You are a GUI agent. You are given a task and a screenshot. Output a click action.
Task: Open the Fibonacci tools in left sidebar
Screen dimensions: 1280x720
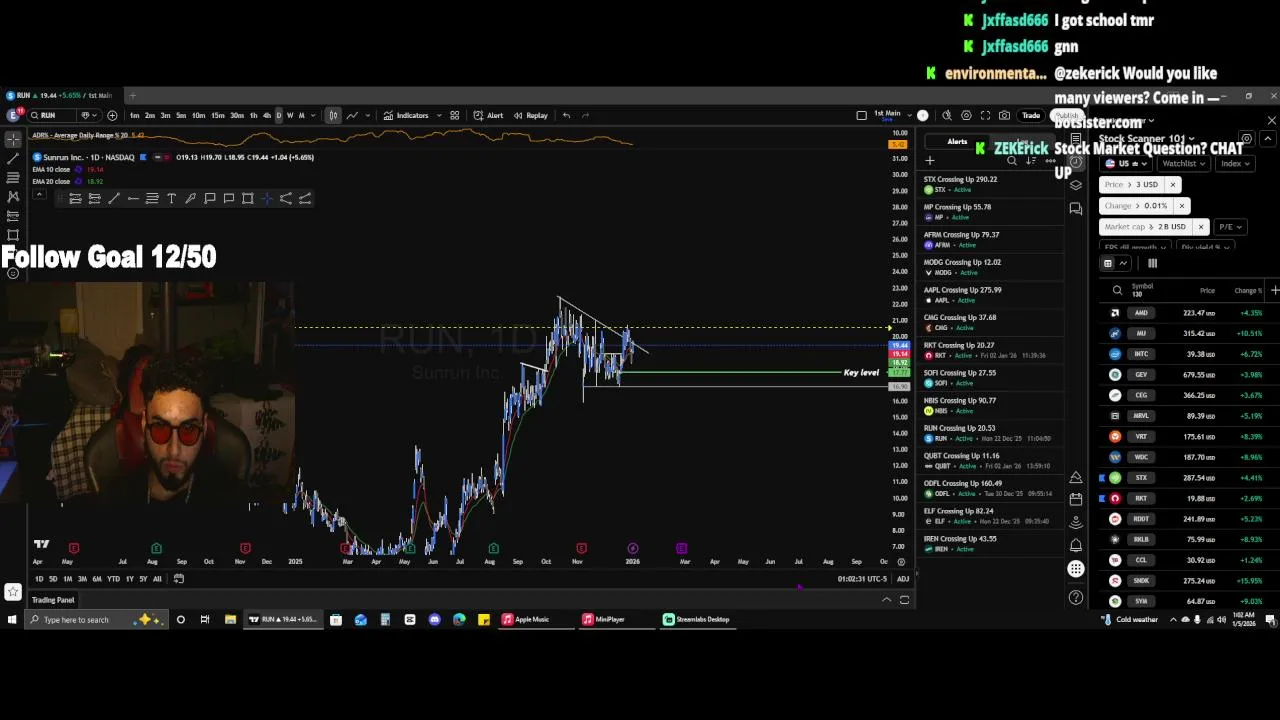pyautogui.click(x=13, y=177)
